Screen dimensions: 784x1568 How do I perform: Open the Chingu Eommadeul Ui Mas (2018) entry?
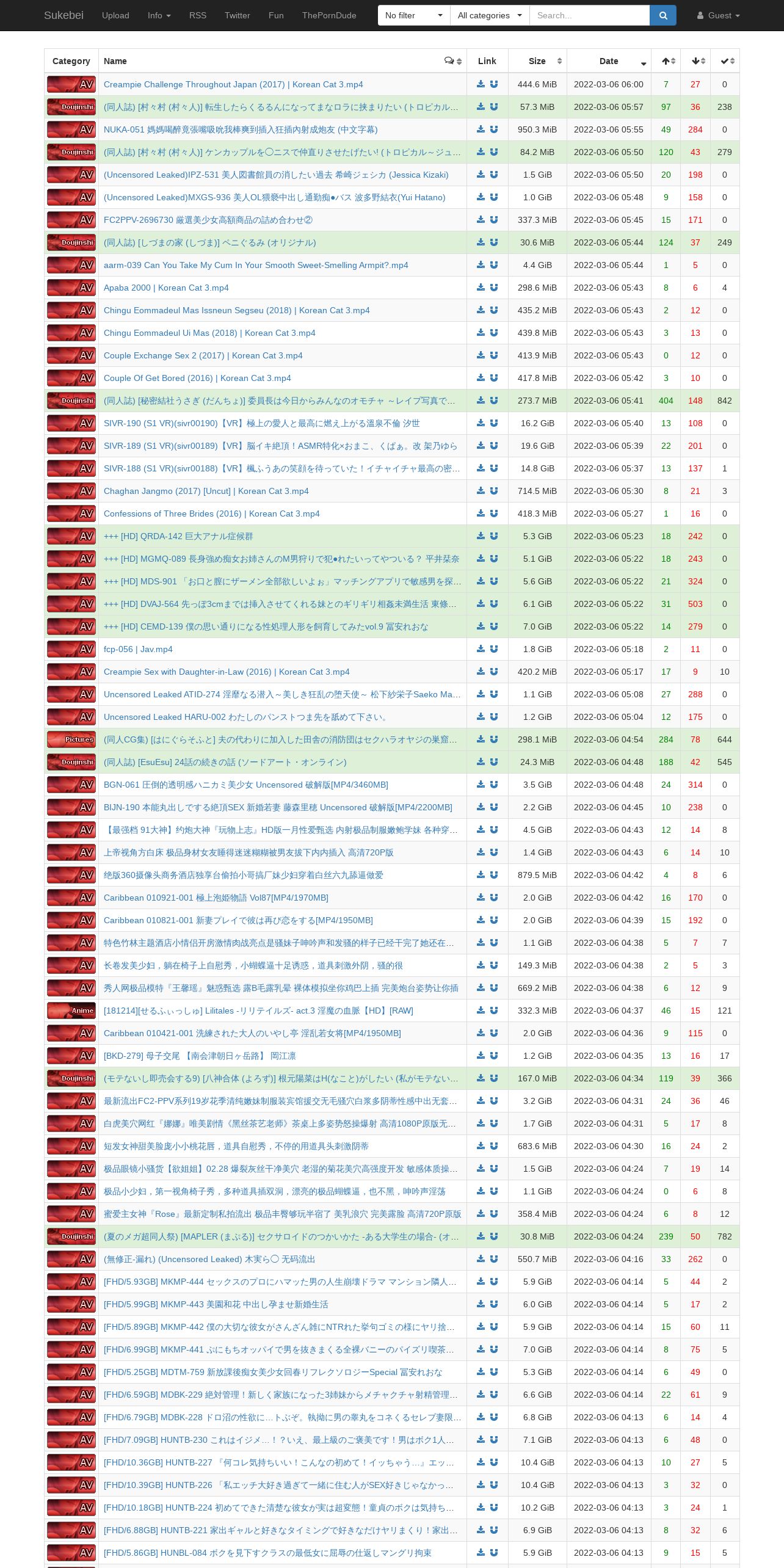pos(209,333)
